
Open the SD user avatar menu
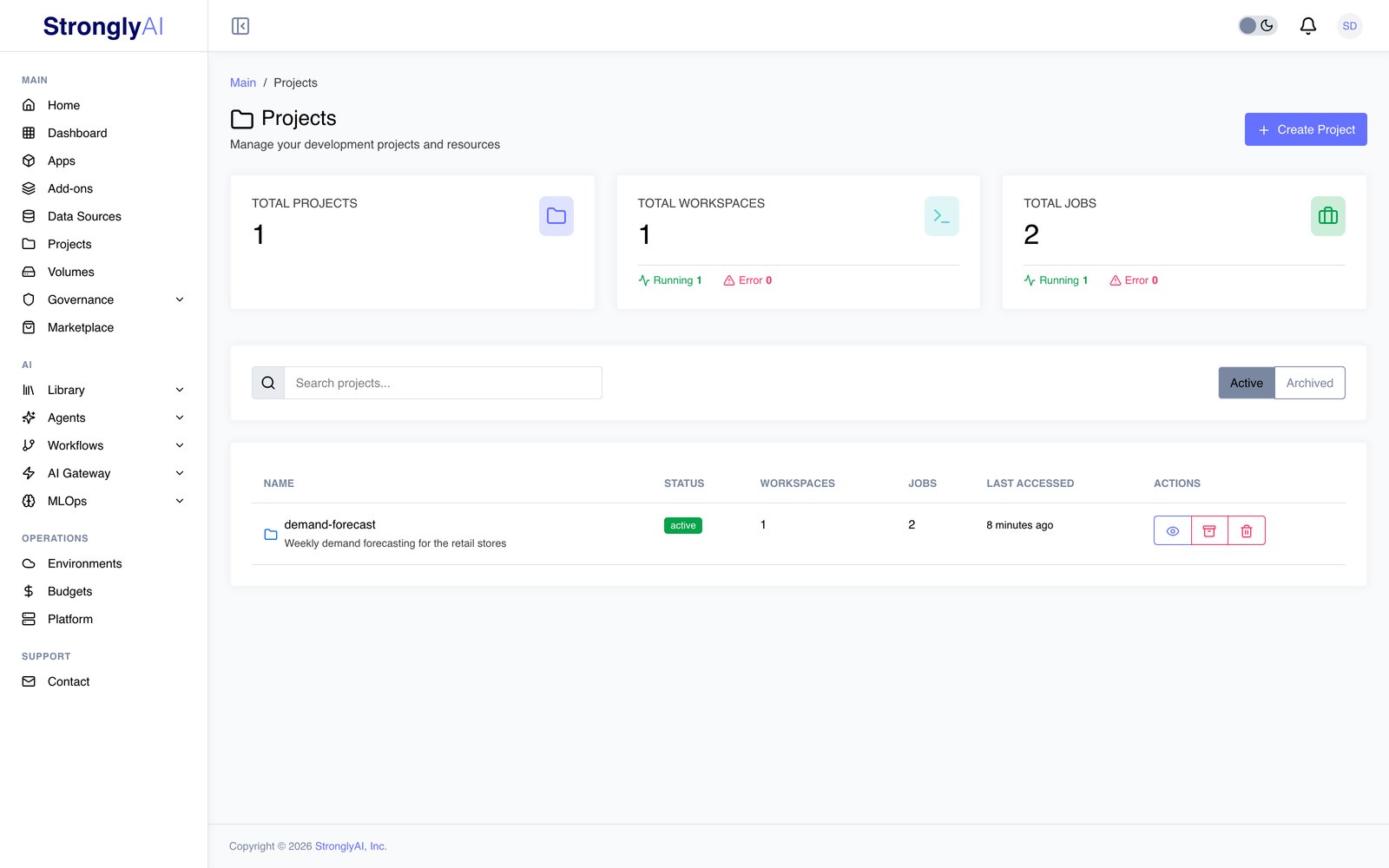(1349, 26)
